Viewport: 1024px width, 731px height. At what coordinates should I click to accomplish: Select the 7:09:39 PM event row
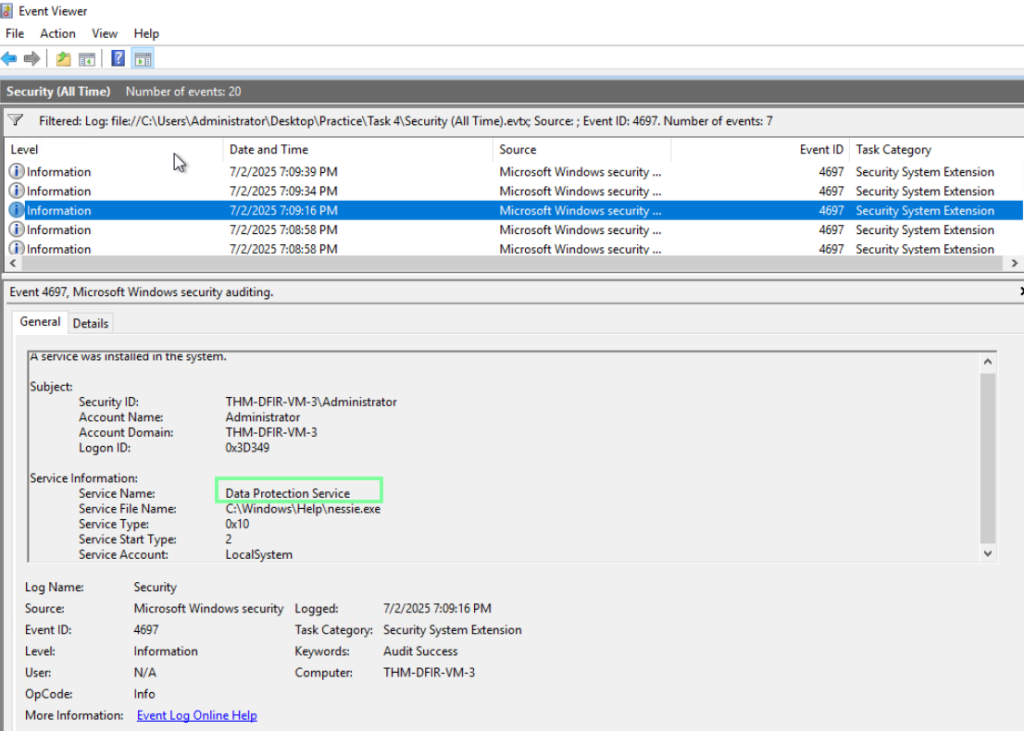pyautogui.click(x=283, y=172)
